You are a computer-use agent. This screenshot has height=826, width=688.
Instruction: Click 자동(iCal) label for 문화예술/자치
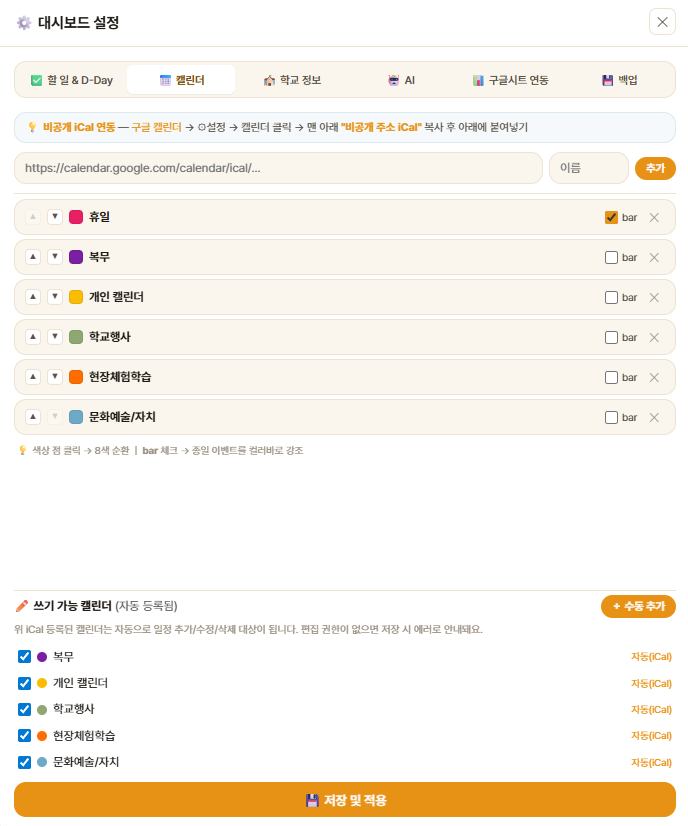(x=652, y=763)
